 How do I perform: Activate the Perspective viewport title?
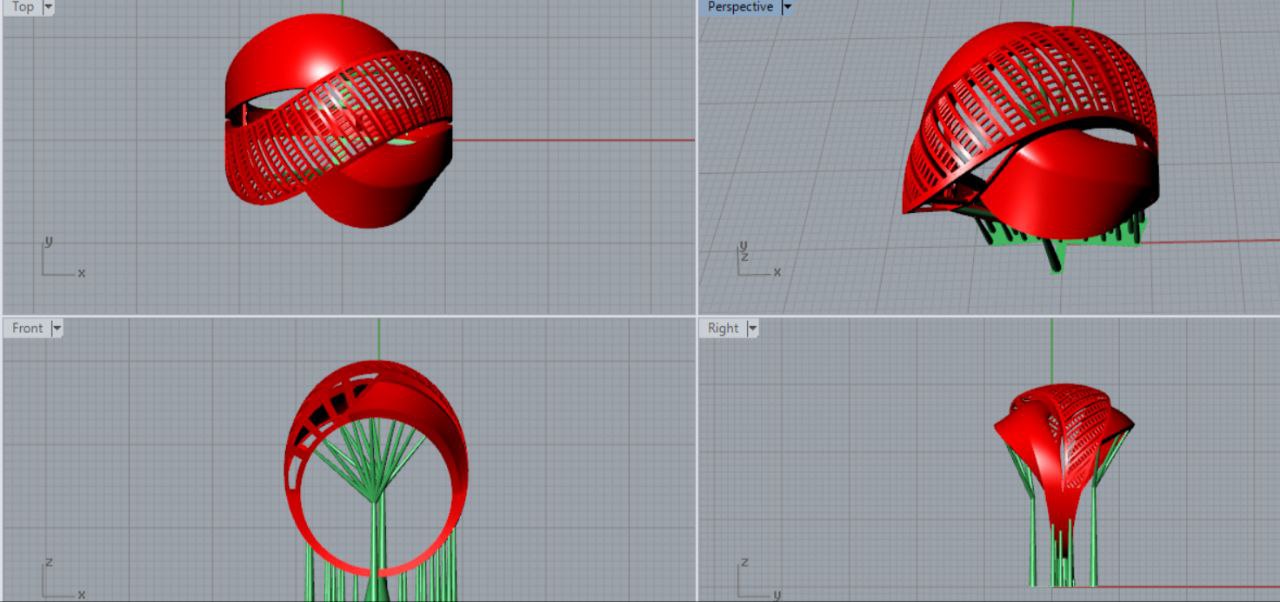coord(740,7)
